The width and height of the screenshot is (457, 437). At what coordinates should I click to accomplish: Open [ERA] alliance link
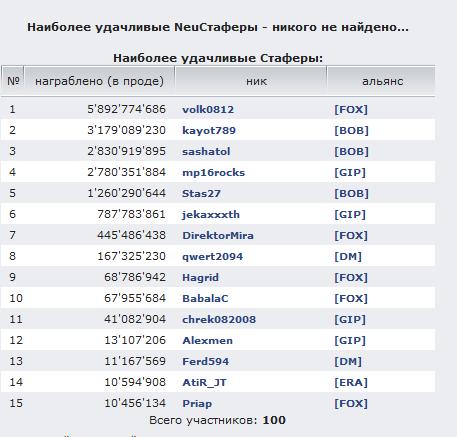click(351, 382)
